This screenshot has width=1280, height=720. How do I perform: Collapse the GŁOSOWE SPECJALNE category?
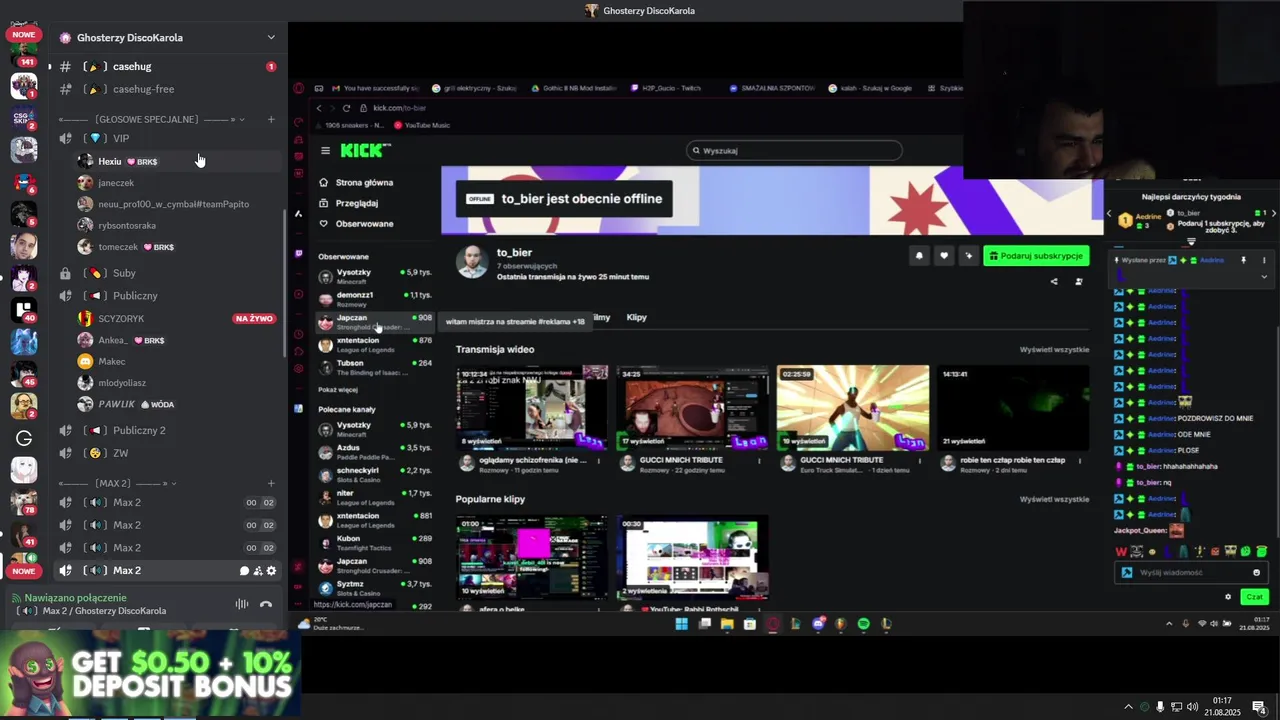point(150,119)
